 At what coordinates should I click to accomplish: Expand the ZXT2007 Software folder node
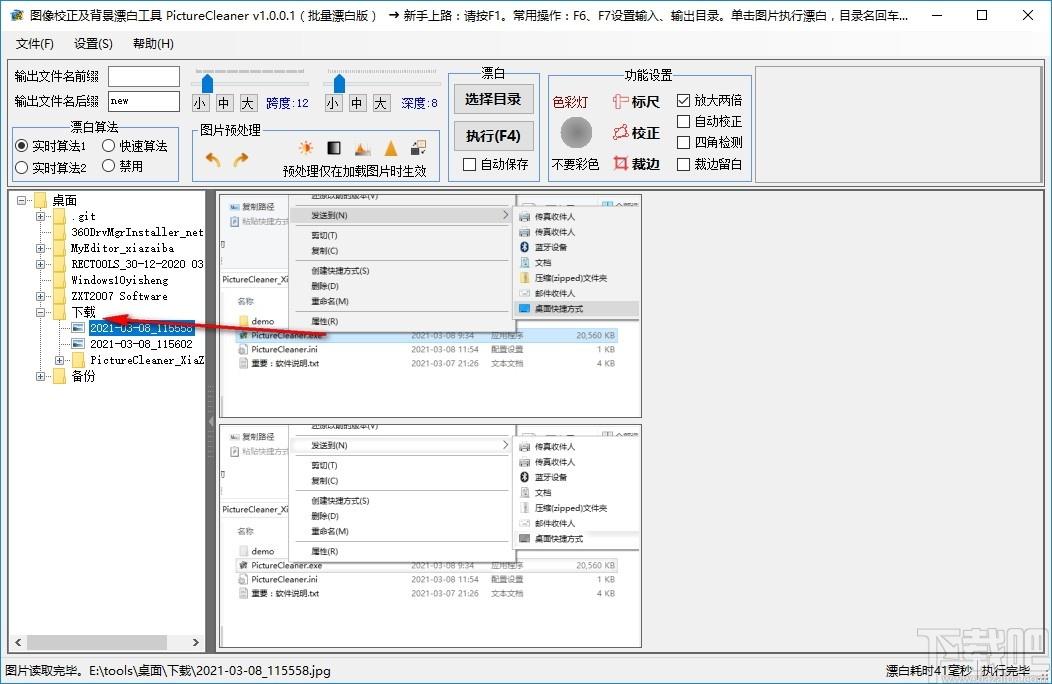tap(40, 296)
